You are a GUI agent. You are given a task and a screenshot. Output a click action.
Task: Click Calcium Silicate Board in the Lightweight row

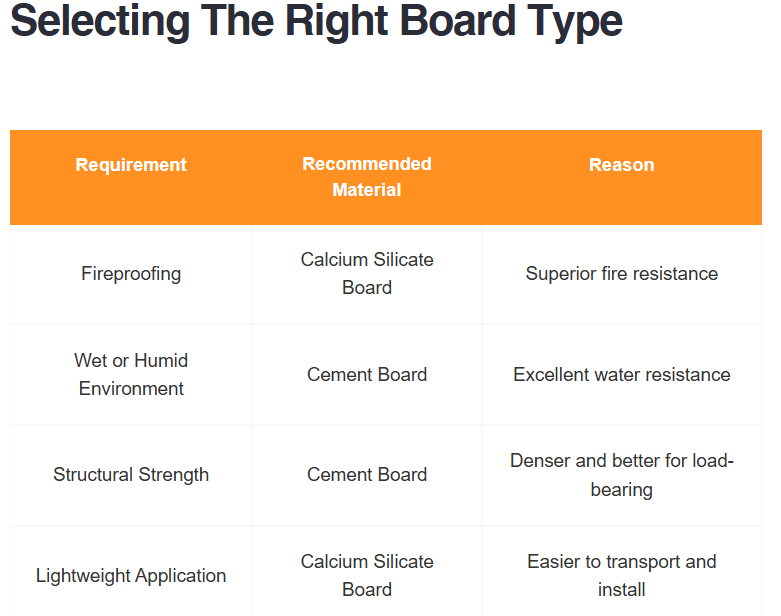coord(367,576)
